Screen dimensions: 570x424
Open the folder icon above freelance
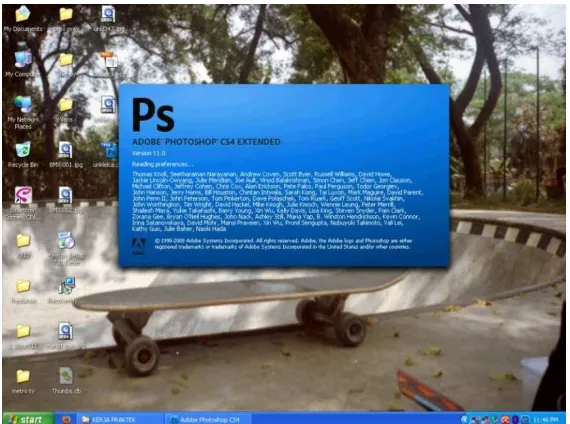click(23, 245)
